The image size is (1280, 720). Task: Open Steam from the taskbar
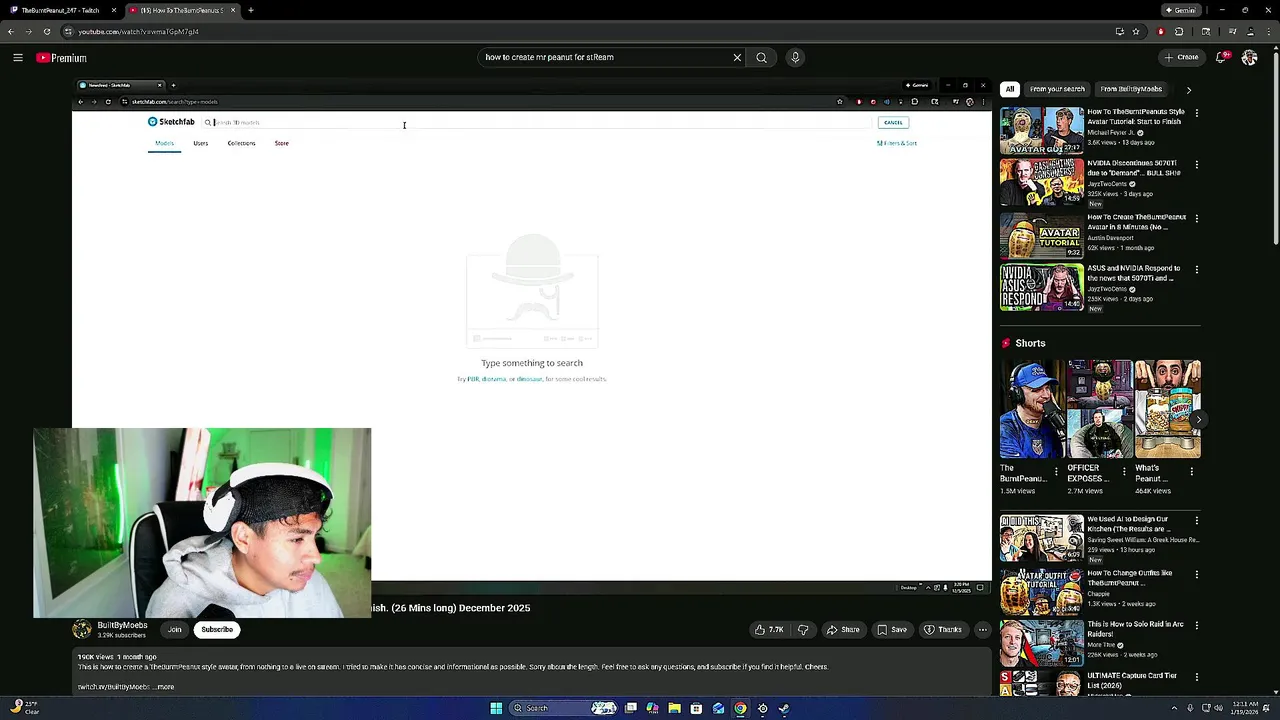click(x=784, y=708)
